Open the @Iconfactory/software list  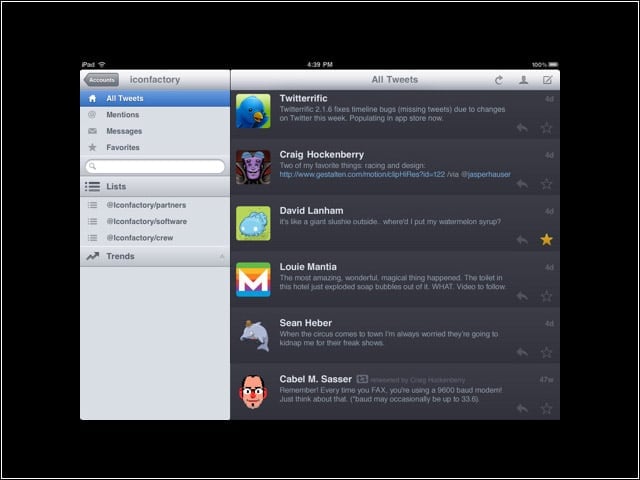155,221
